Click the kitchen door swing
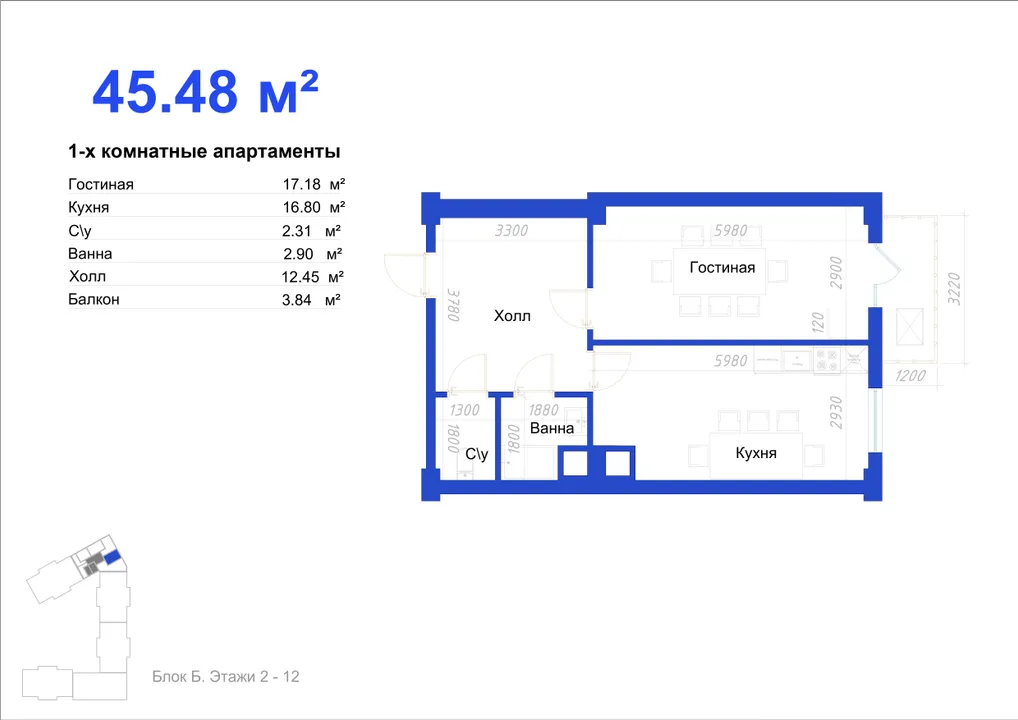 (610, 371)
